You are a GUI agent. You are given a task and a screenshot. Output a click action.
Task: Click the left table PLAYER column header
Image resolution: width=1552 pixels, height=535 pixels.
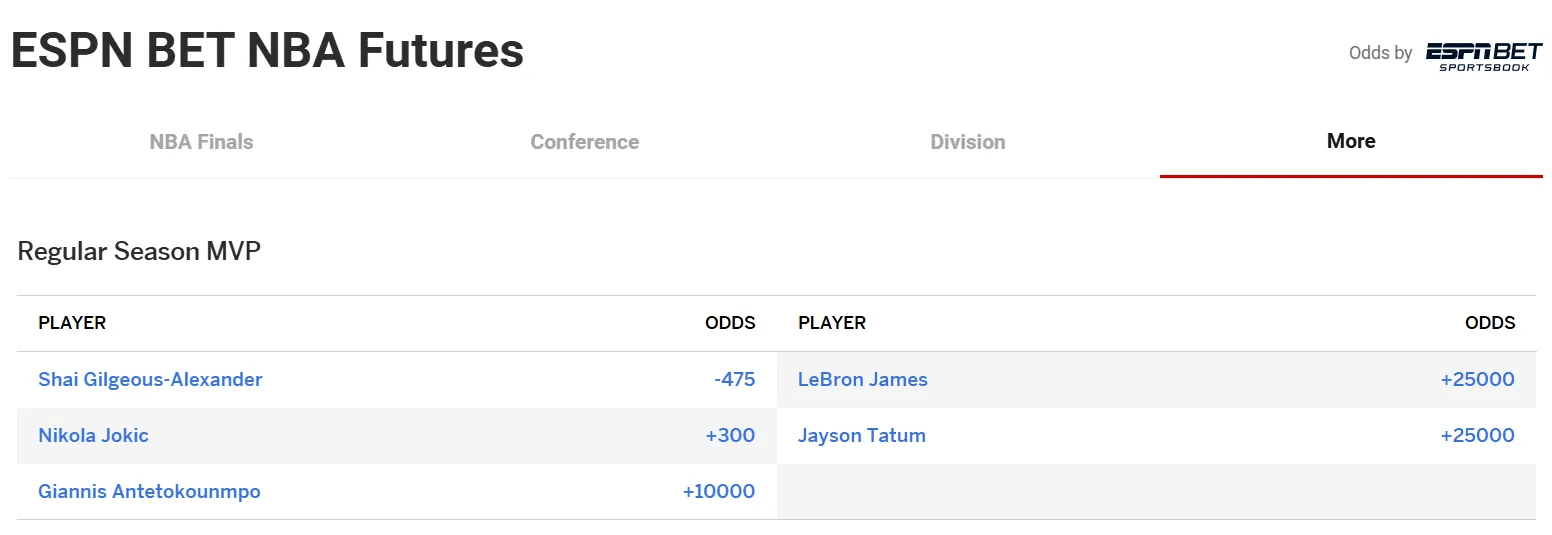72,323
